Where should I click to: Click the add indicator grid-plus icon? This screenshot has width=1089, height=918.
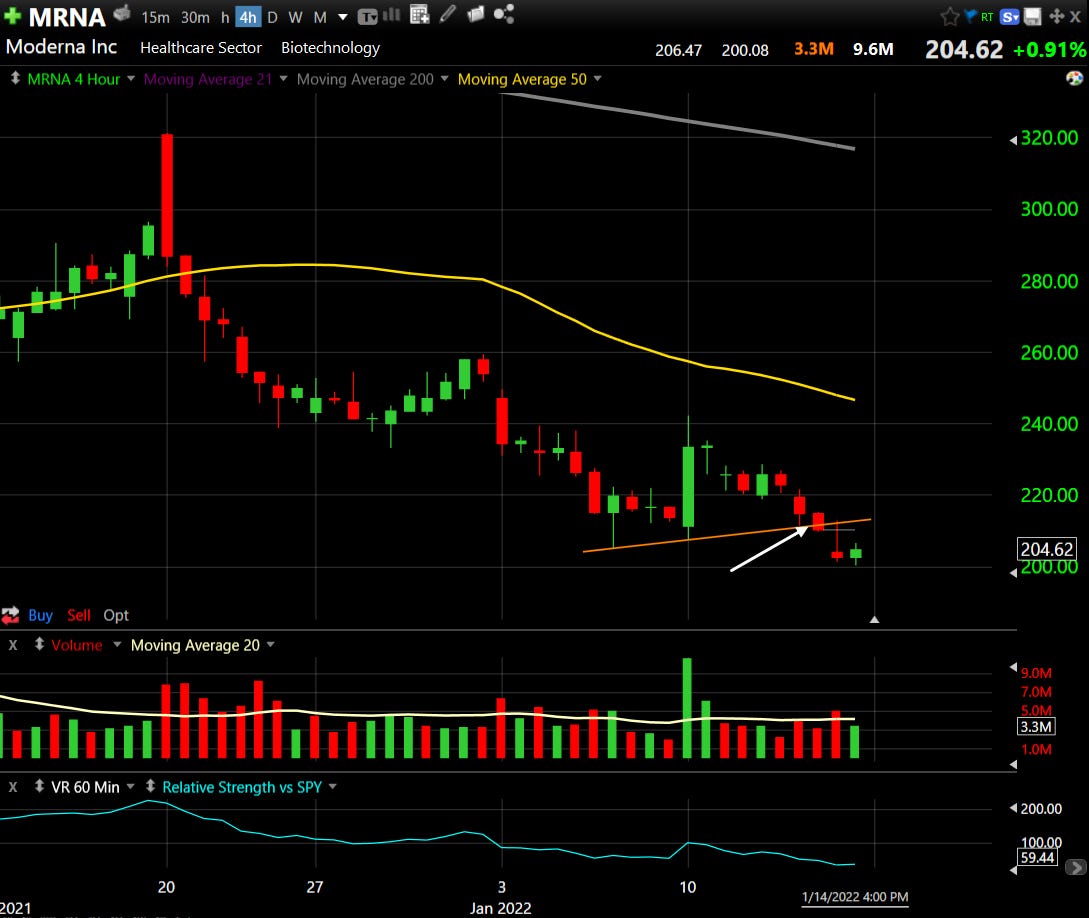[419, 14]
